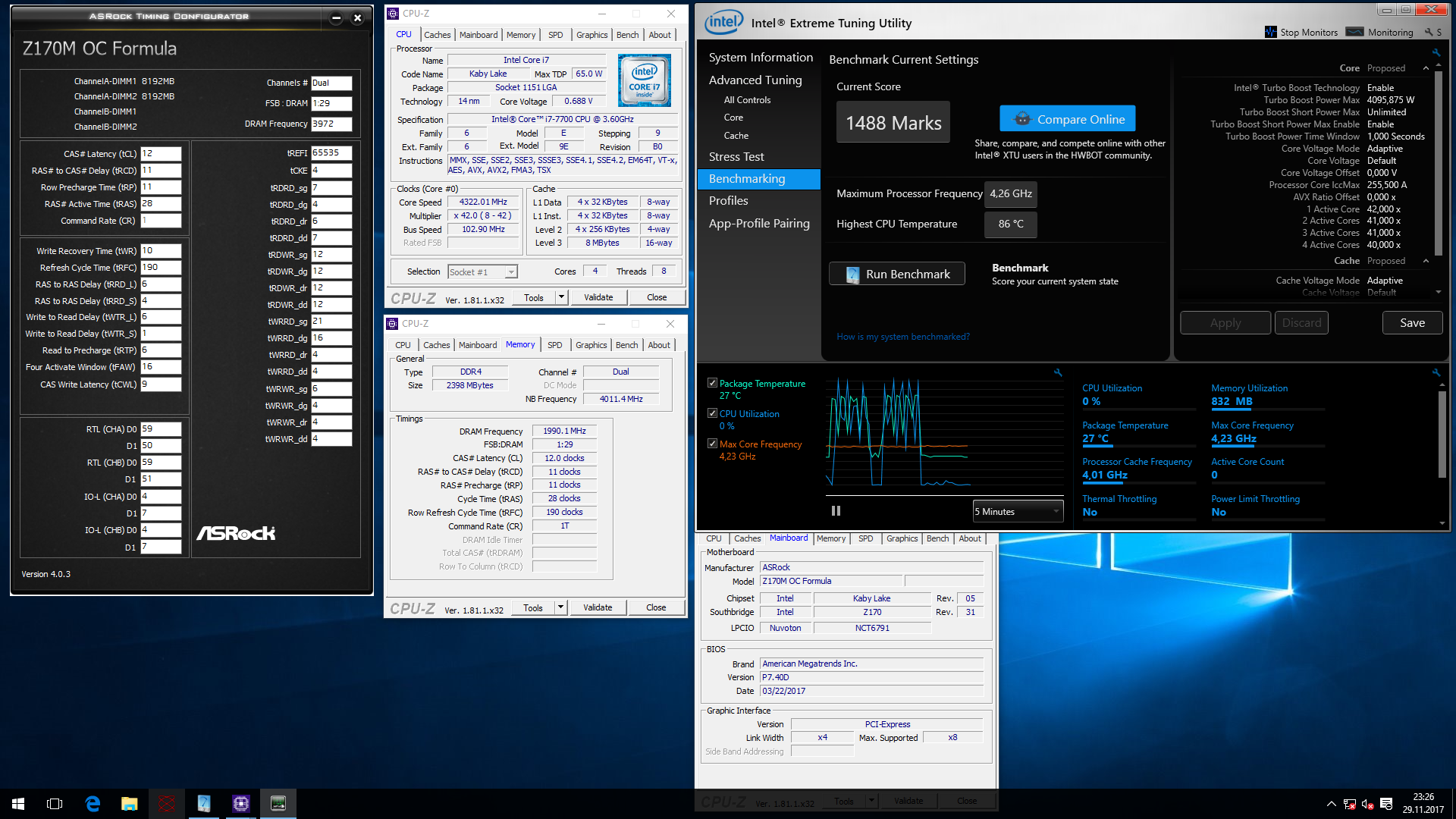Open Graphics tab in bottom CPU-Z Mainboard window
This screenshot has width=1456, height=819.
coord(902,538)
